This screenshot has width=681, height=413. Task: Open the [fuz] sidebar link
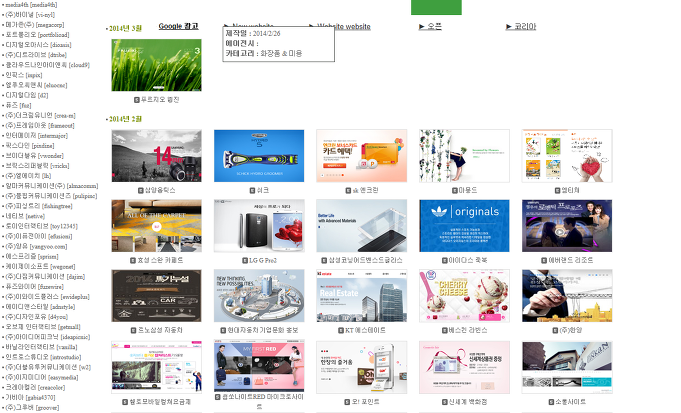tap(18, 105)
